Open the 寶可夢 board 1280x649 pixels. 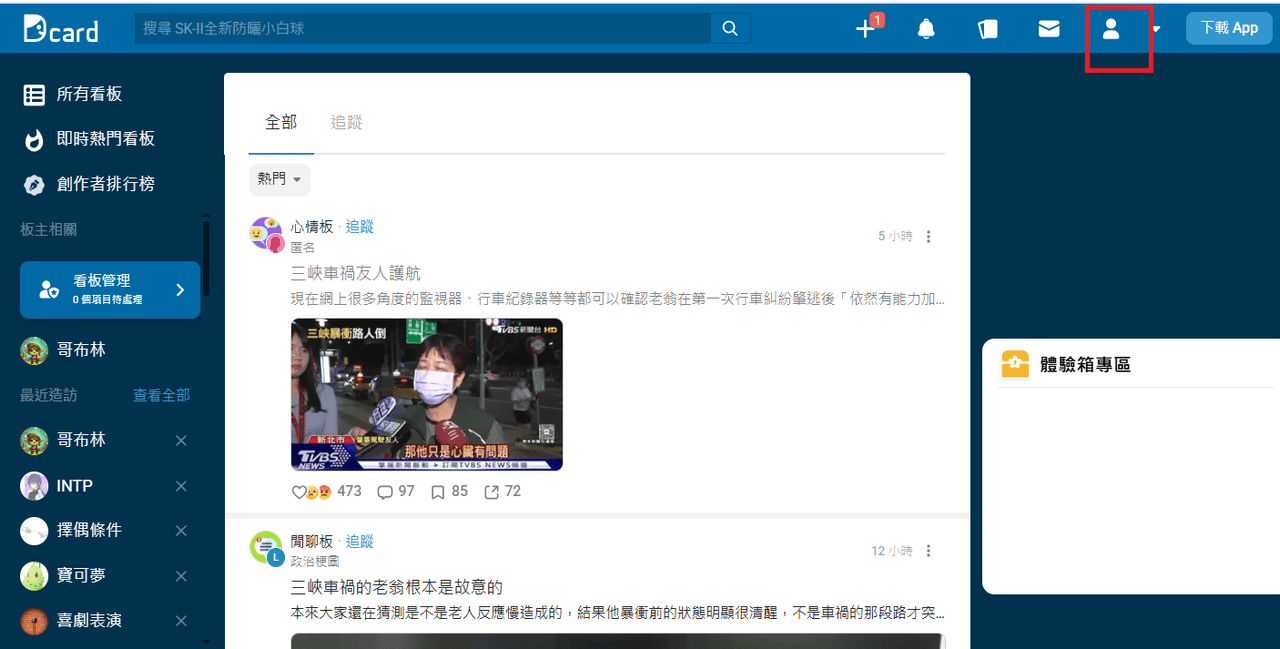[x=63, y=576]
